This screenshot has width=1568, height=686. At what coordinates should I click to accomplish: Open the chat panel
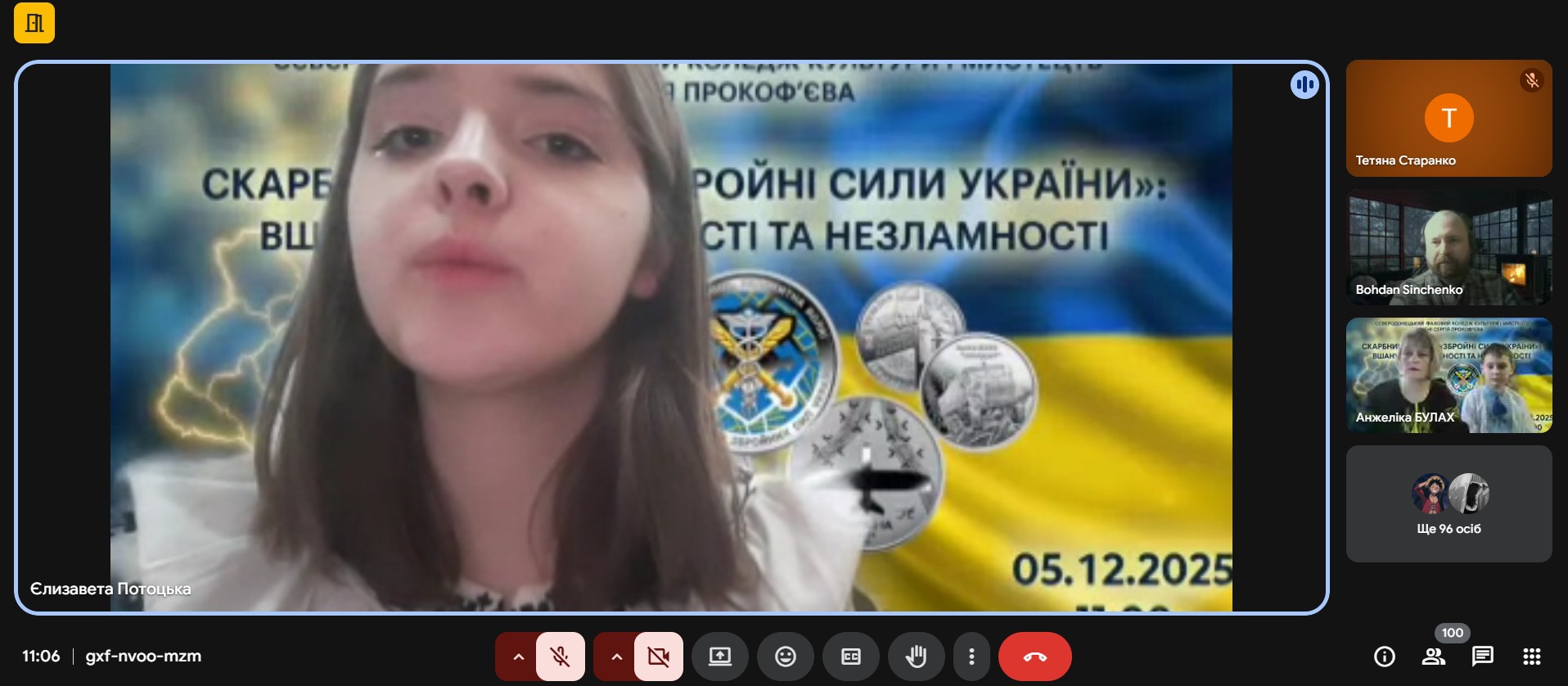(x=1483, y=657)
